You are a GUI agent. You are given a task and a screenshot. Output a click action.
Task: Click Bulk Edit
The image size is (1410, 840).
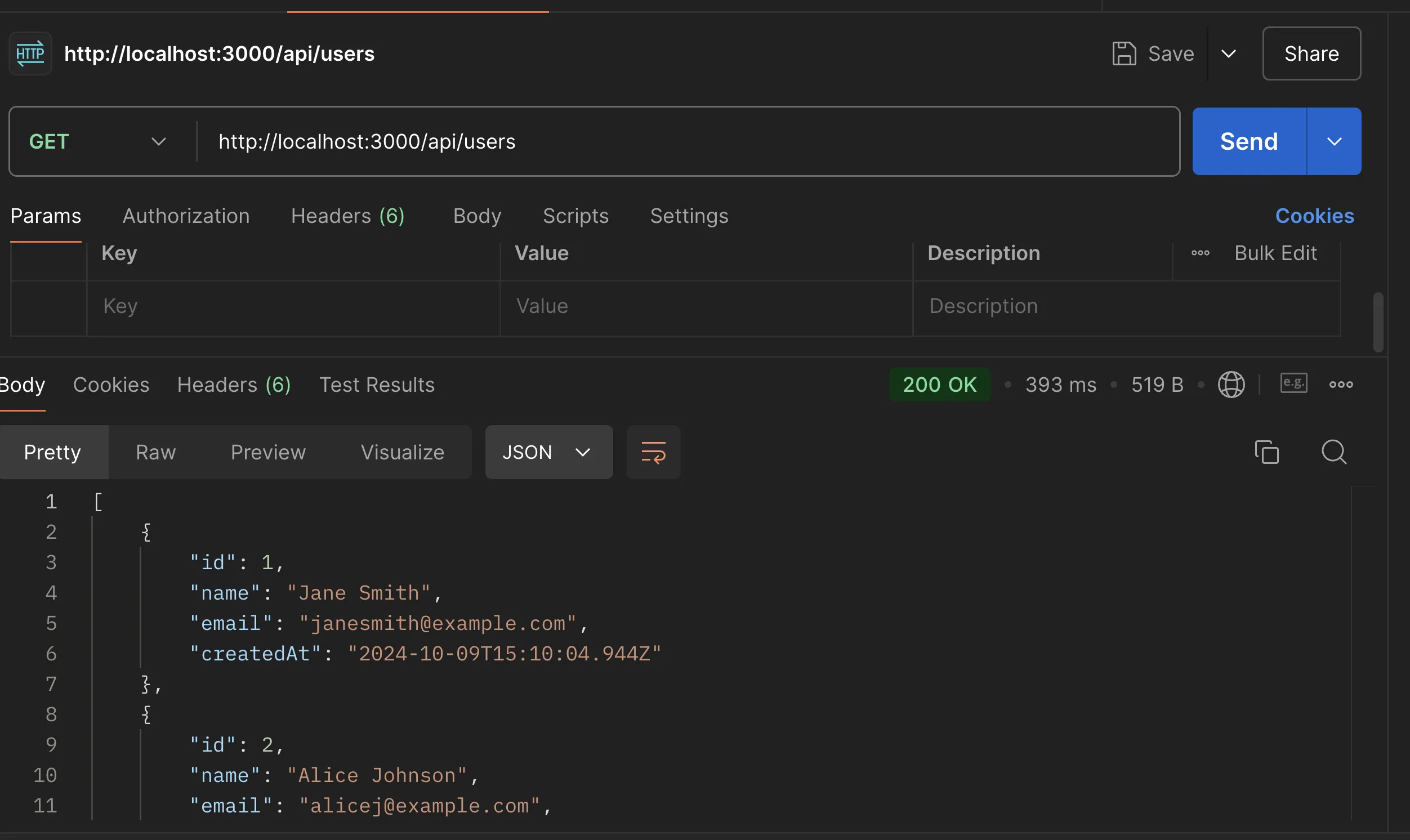point(1275,253)
